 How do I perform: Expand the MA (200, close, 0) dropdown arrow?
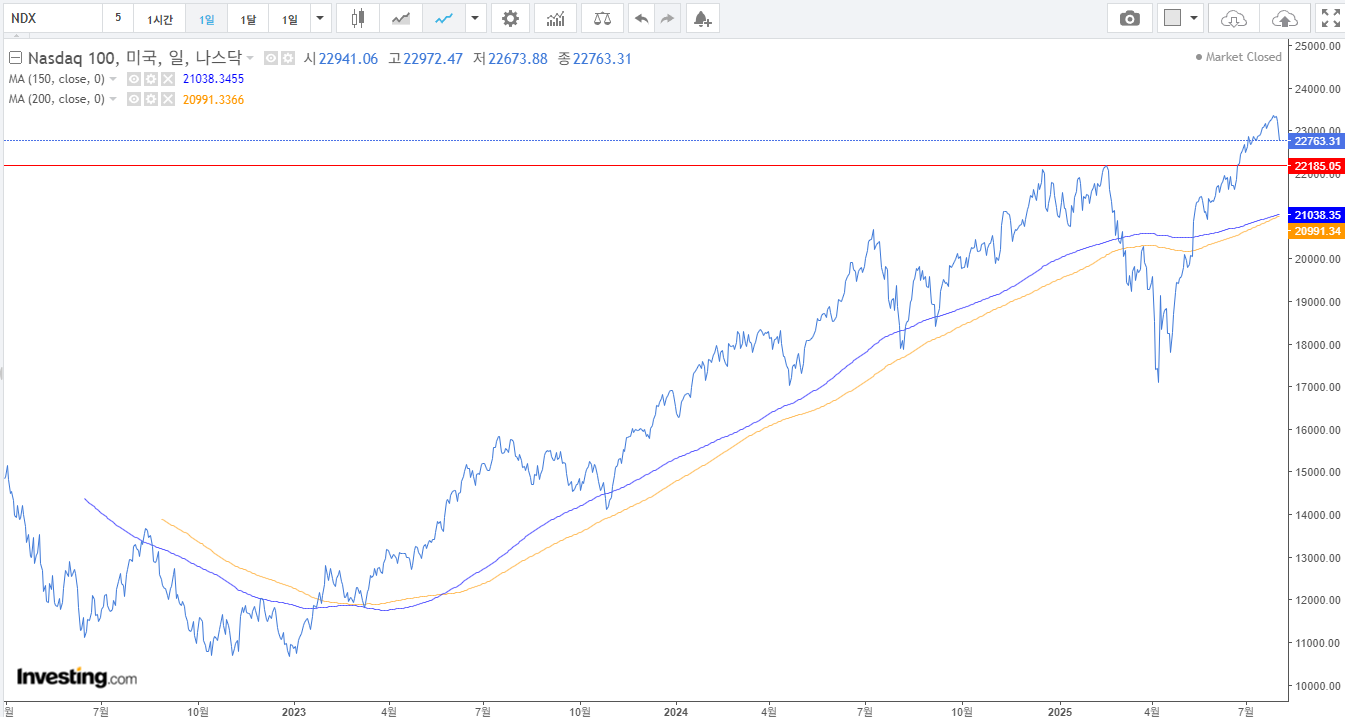[113, 99]
